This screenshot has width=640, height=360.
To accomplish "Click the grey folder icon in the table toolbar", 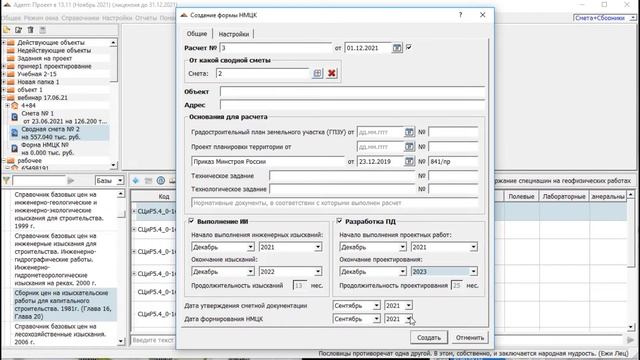I will [x=148, y=180].
